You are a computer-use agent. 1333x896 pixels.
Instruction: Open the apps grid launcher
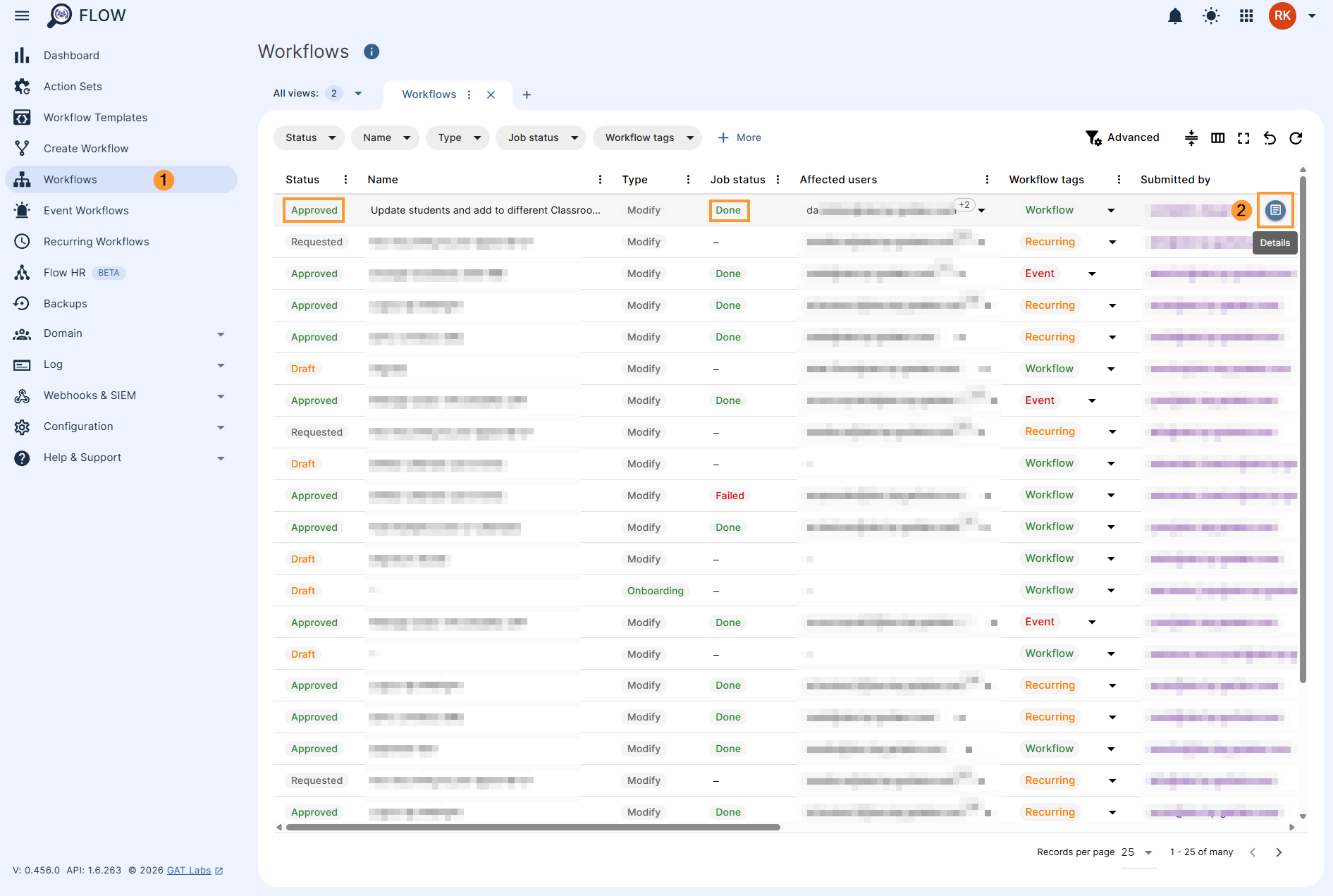1246,16
